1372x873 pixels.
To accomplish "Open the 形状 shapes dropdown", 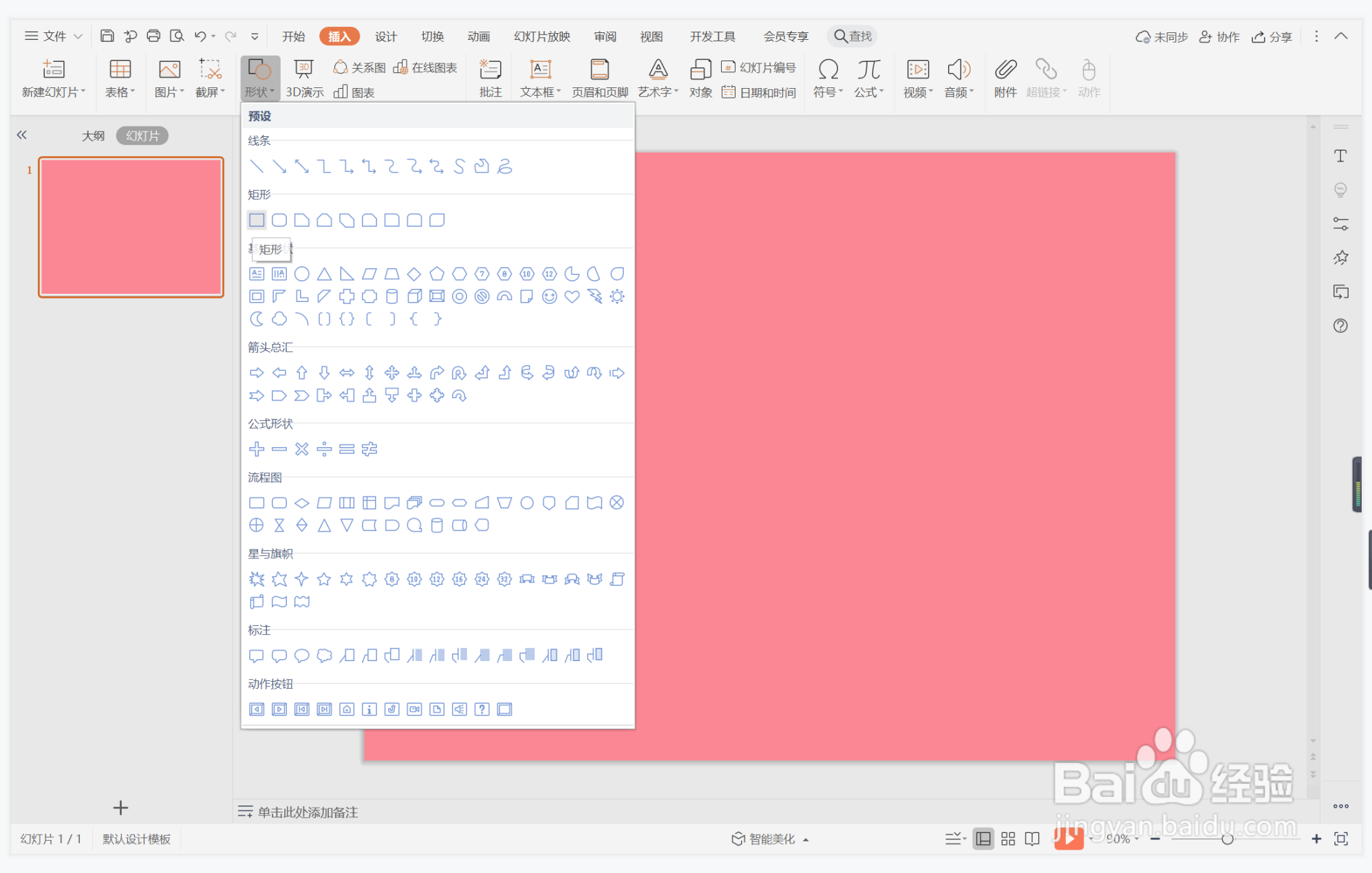I will click(259, 78).
